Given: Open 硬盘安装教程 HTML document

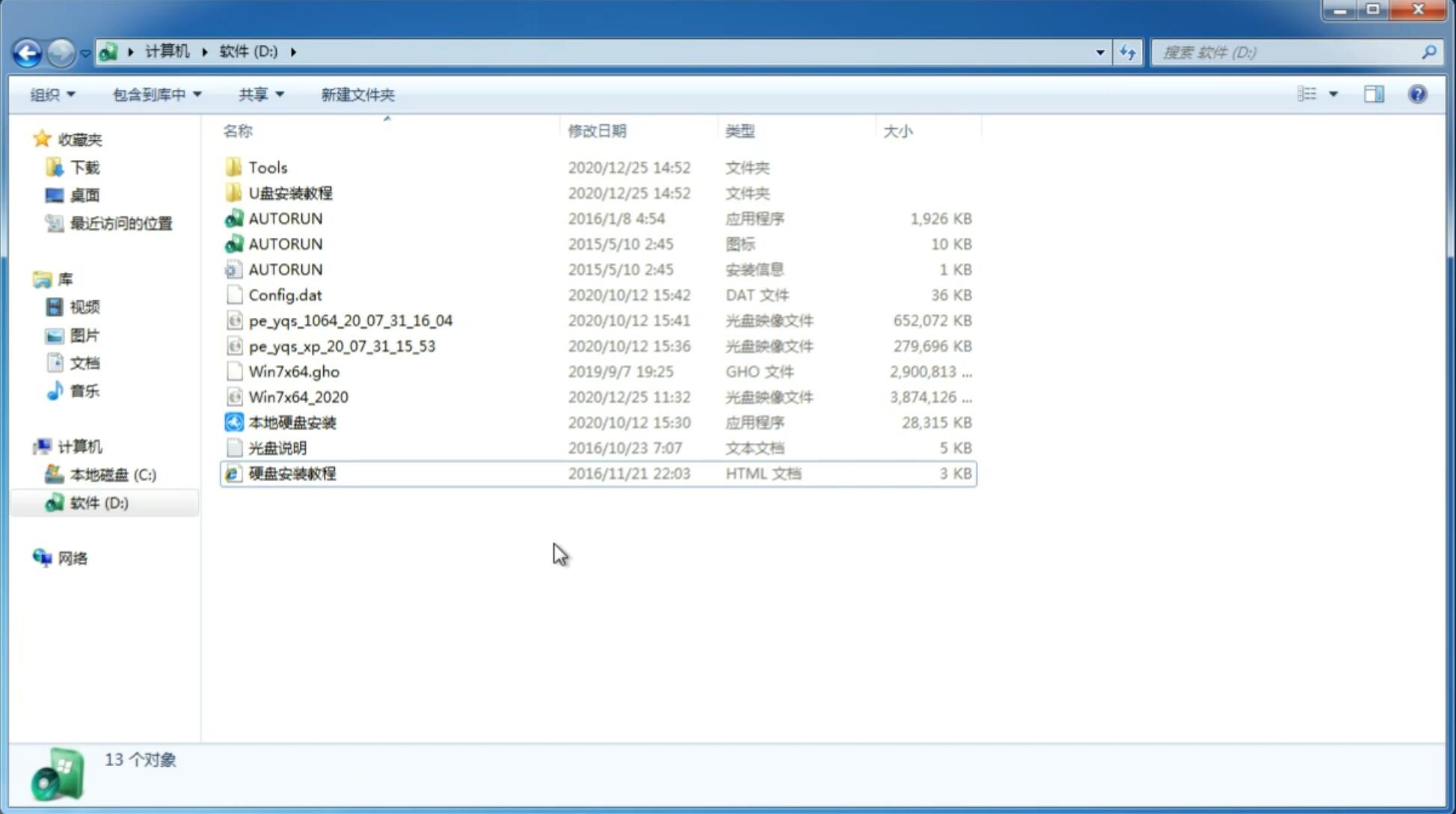Looking at the screenshot, I should (x=291, y=473).
